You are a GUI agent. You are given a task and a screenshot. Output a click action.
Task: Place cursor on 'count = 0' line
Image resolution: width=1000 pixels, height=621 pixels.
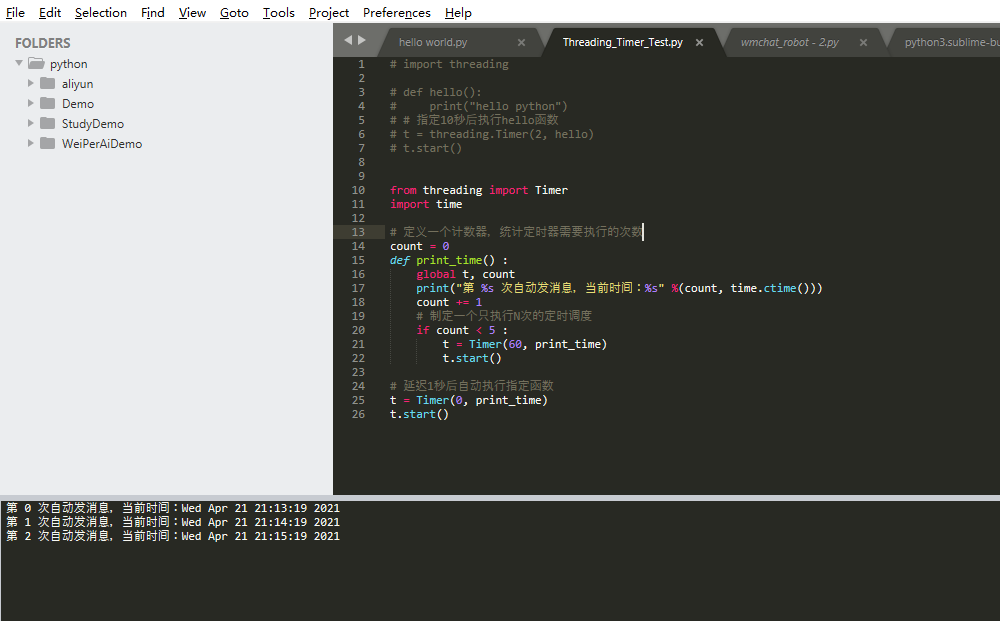(x=420, y=246)
